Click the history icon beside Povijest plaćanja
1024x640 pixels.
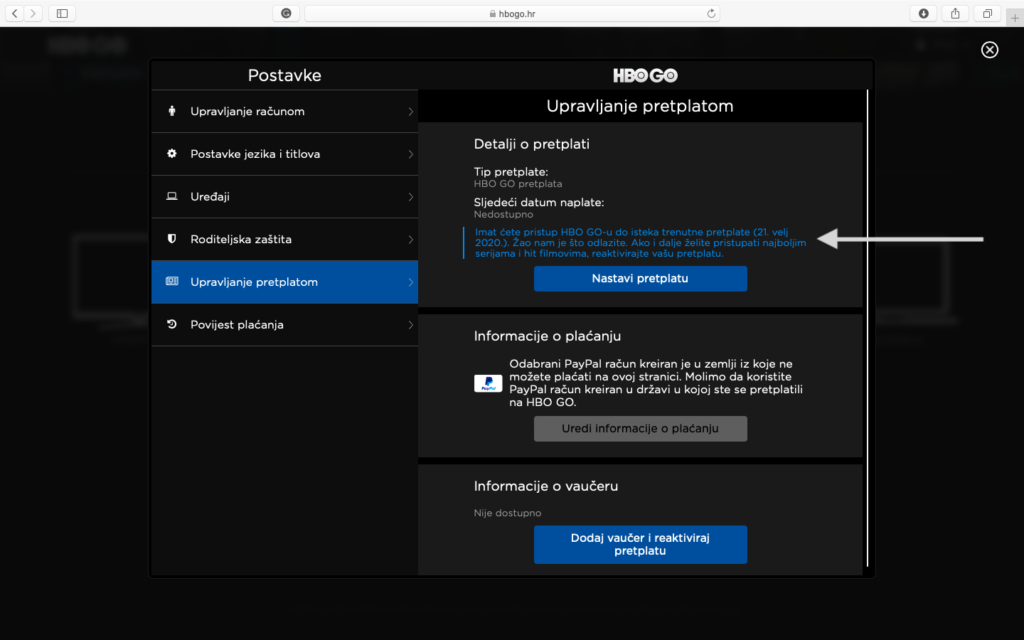[172, 325]
